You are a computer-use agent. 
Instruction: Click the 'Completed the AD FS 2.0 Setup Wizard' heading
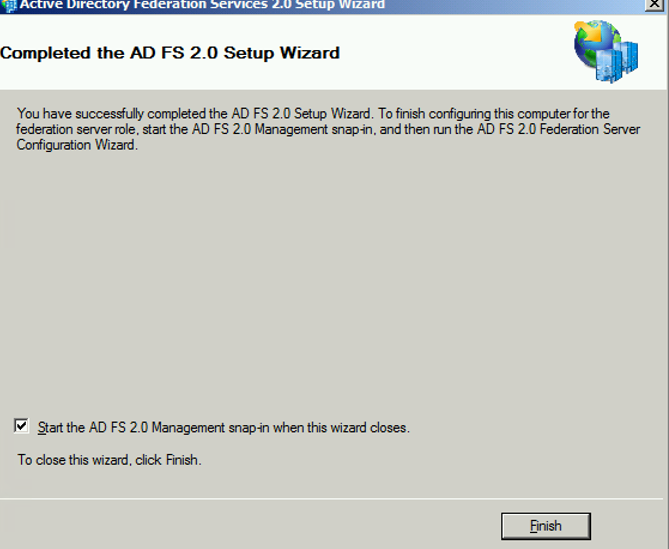coord(170,52)
